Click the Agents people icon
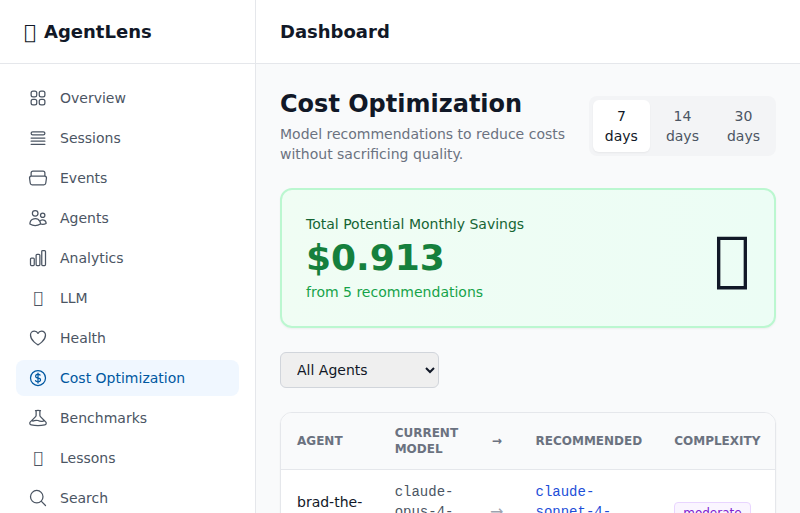 (x=38, y=218)
